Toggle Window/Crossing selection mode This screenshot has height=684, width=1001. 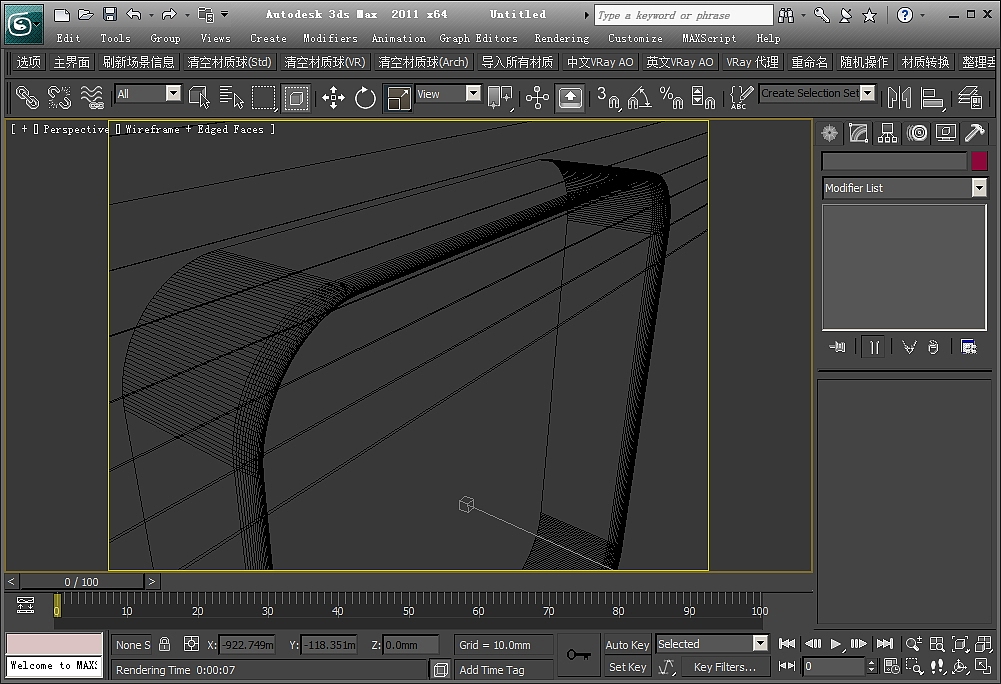click(x=296, y=98)
